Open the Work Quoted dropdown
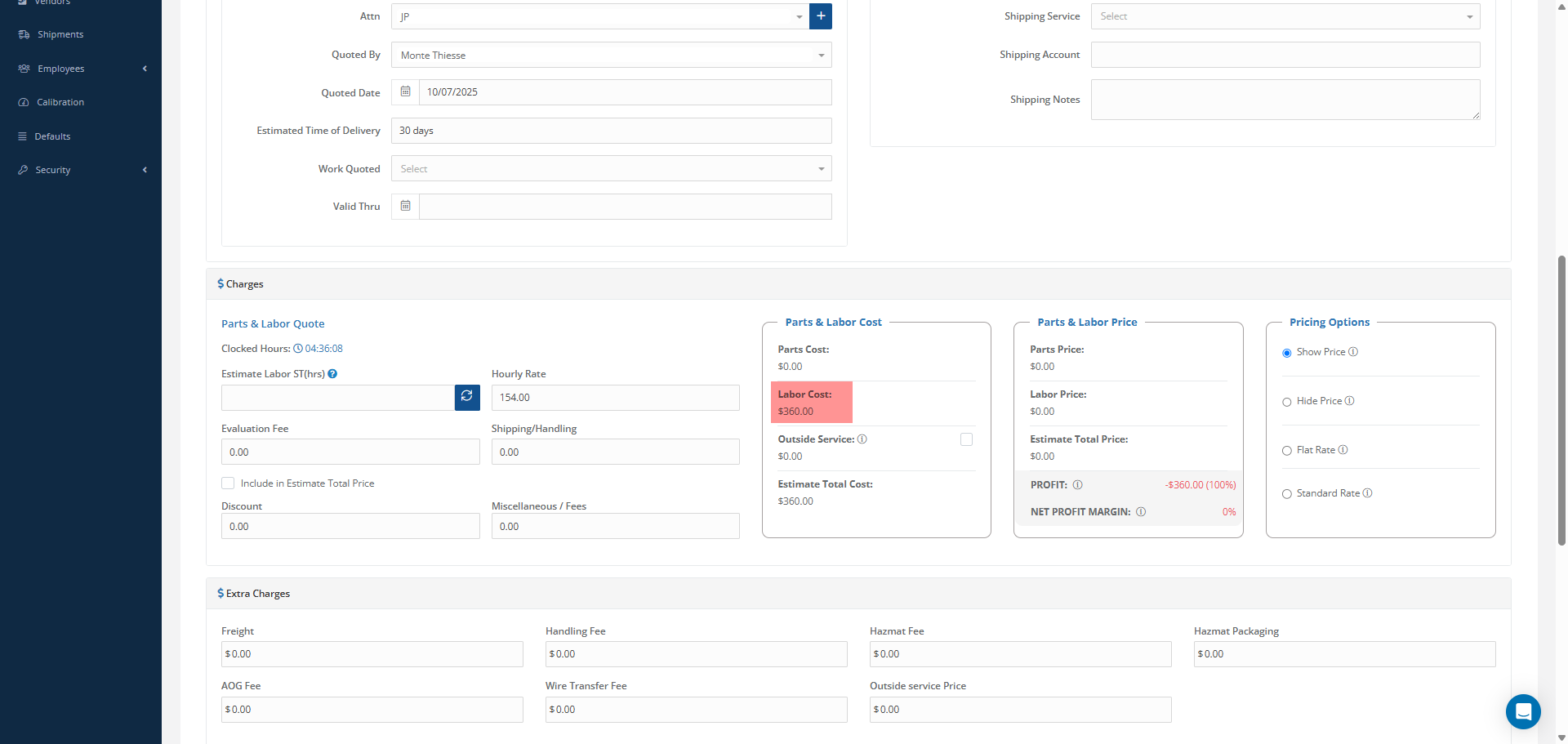This screenshot has height=744, width=1568. [611, 169]
